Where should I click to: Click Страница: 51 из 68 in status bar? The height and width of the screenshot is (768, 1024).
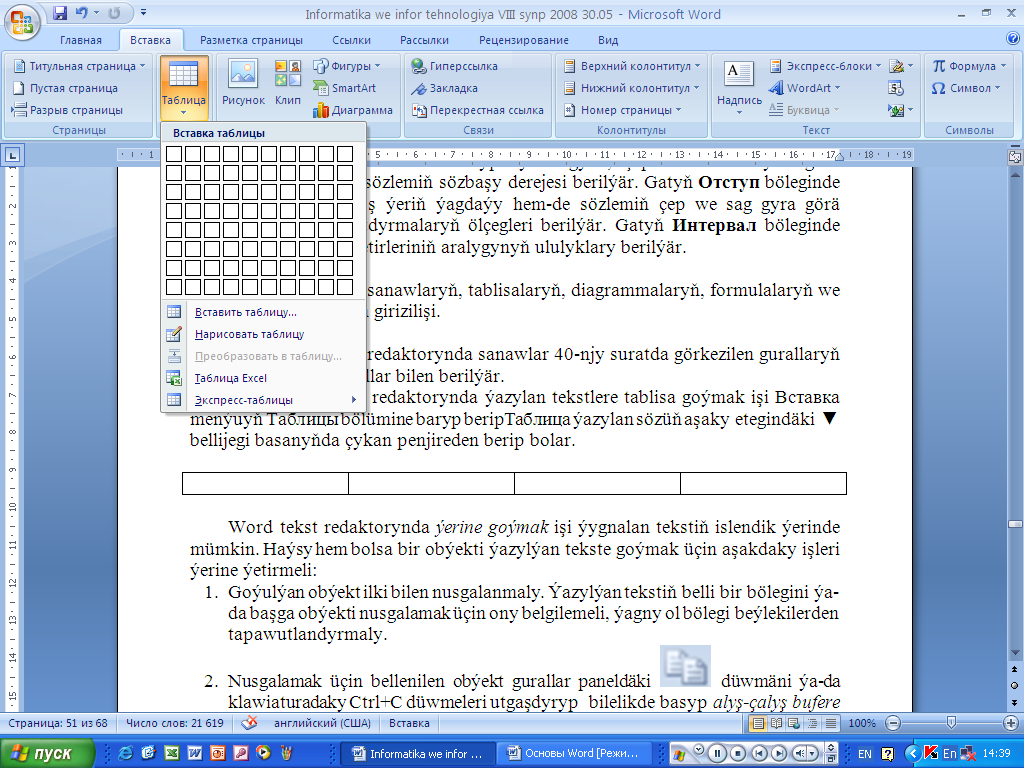coord(57,723)
